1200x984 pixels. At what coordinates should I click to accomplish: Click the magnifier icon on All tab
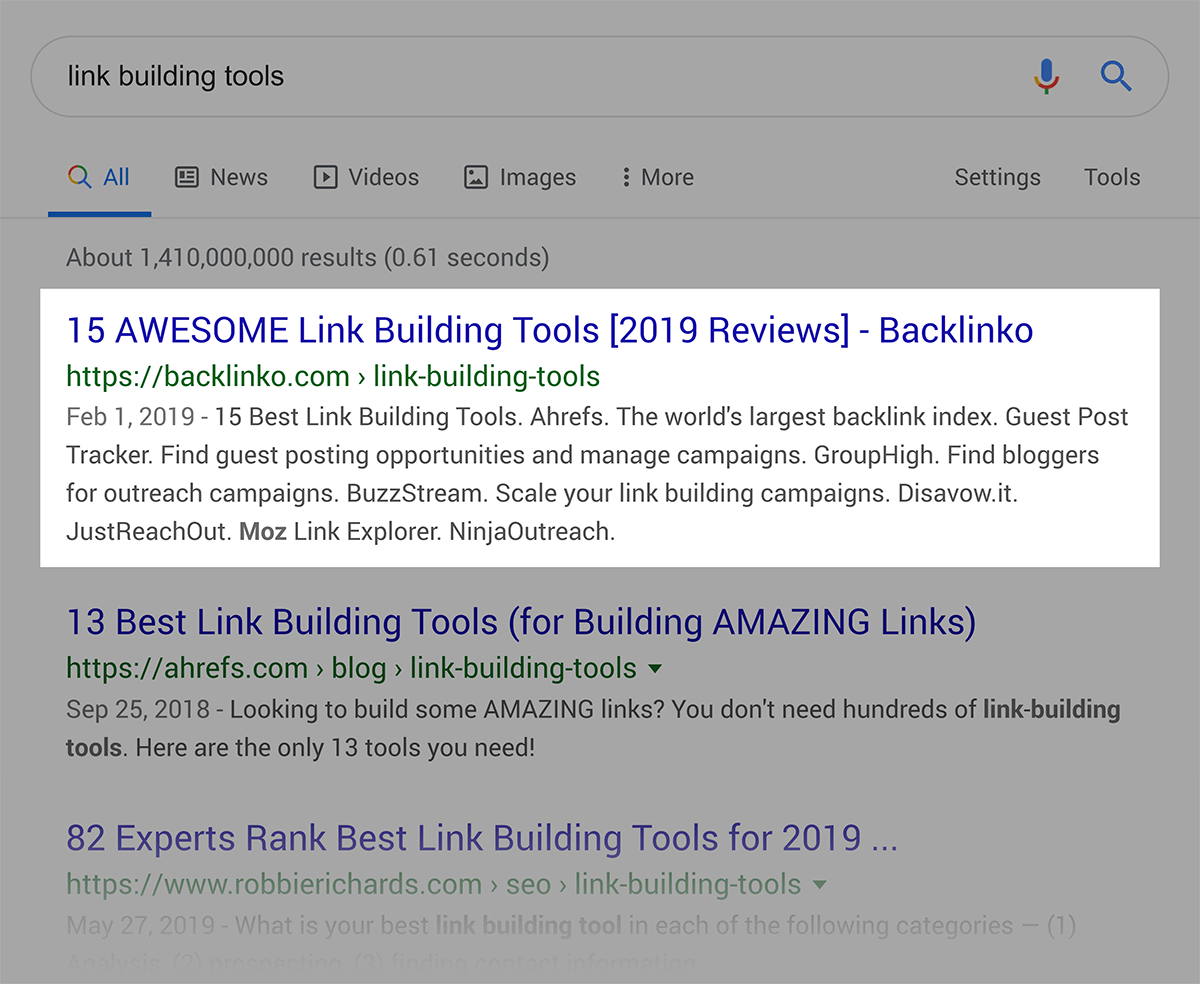coord(79,177)
